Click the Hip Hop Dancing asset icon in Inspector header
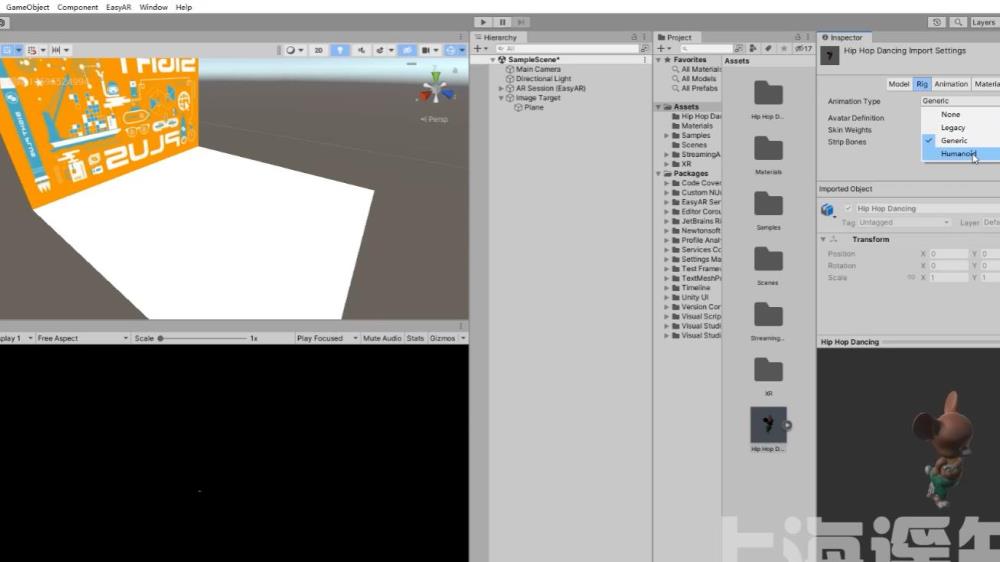The height and width of the screenshot is (562, 1000). tap(829, 55)
